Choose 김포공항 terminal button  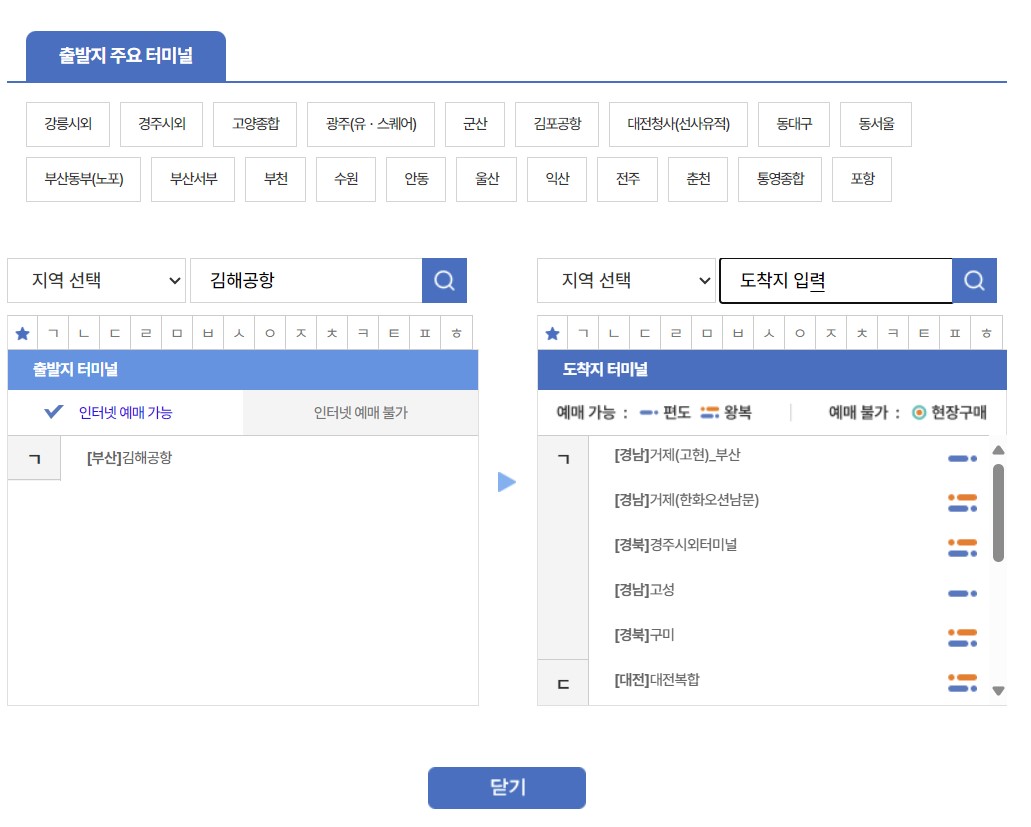[557, 124]
